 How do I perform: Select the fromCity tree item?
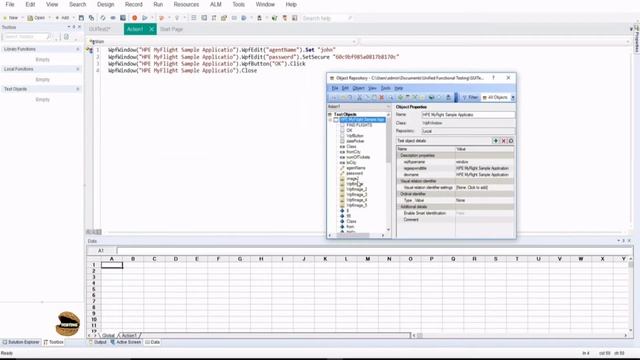353,152
